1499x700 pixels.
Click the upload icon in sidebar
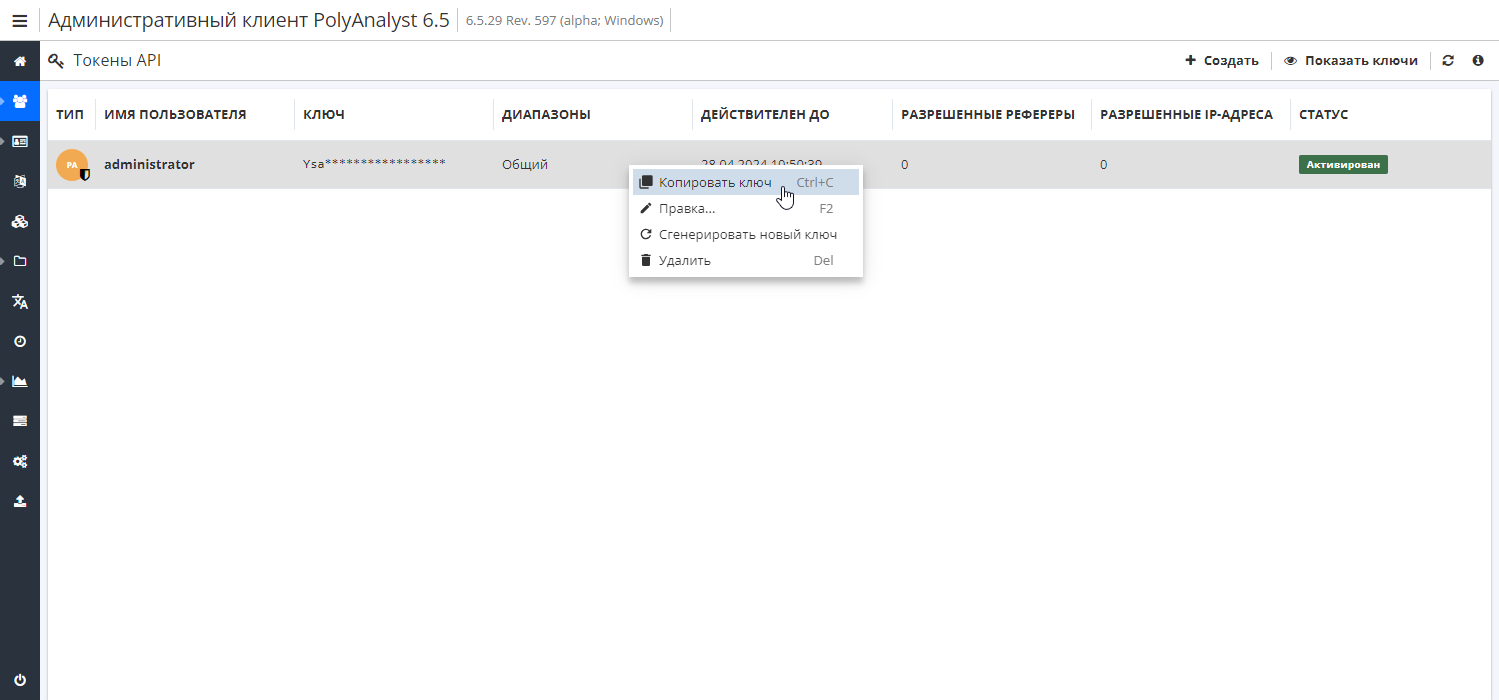20,501
